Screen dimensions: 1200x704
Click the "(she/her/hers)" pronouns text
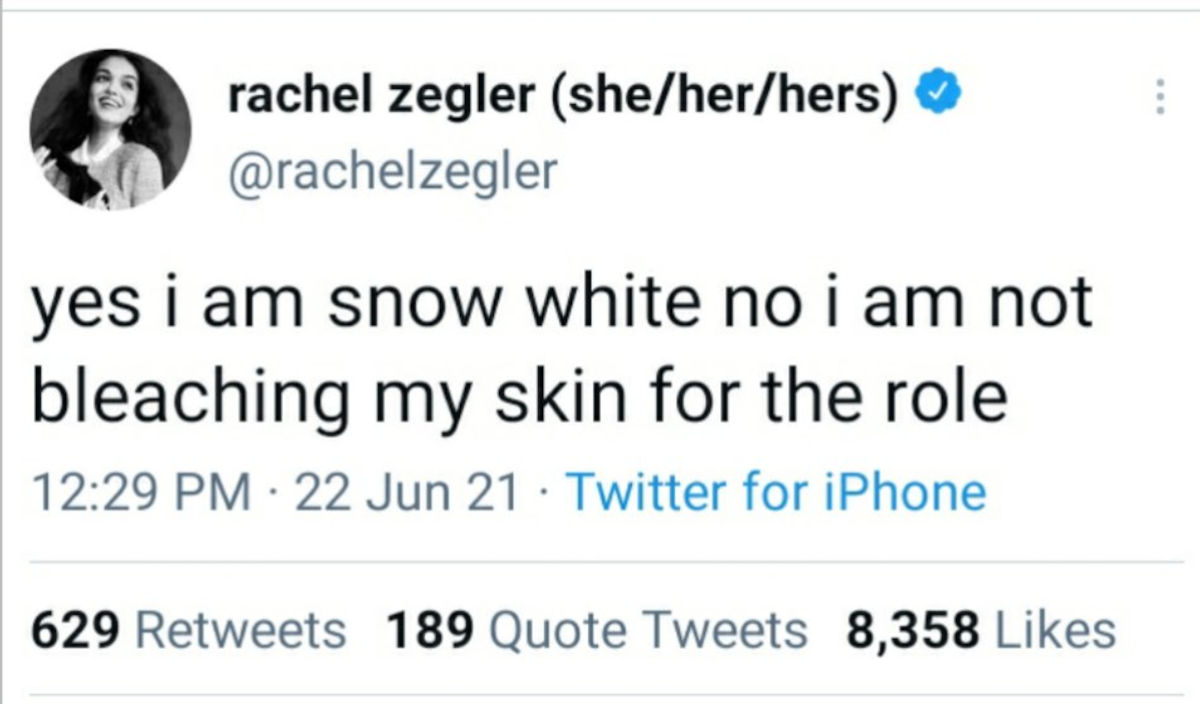(718, 98)
